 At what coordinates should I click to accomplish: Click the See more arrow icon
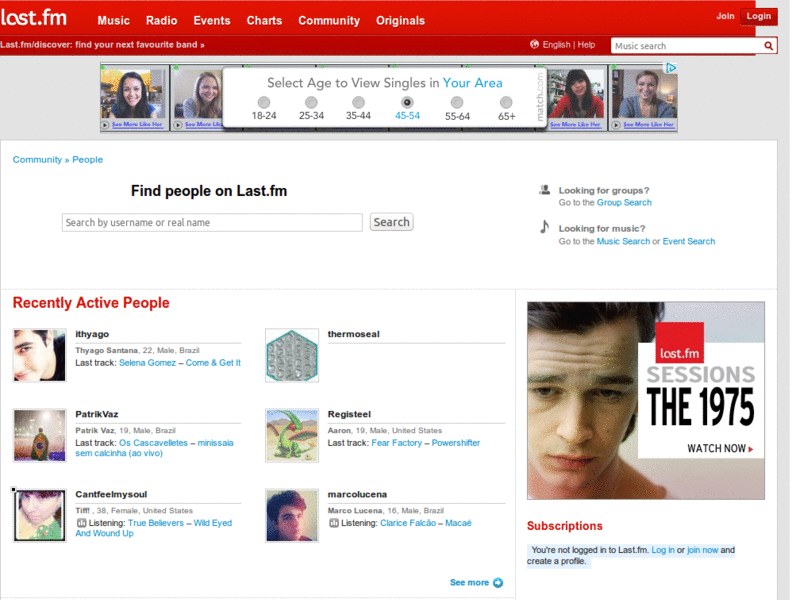point(498,583)
